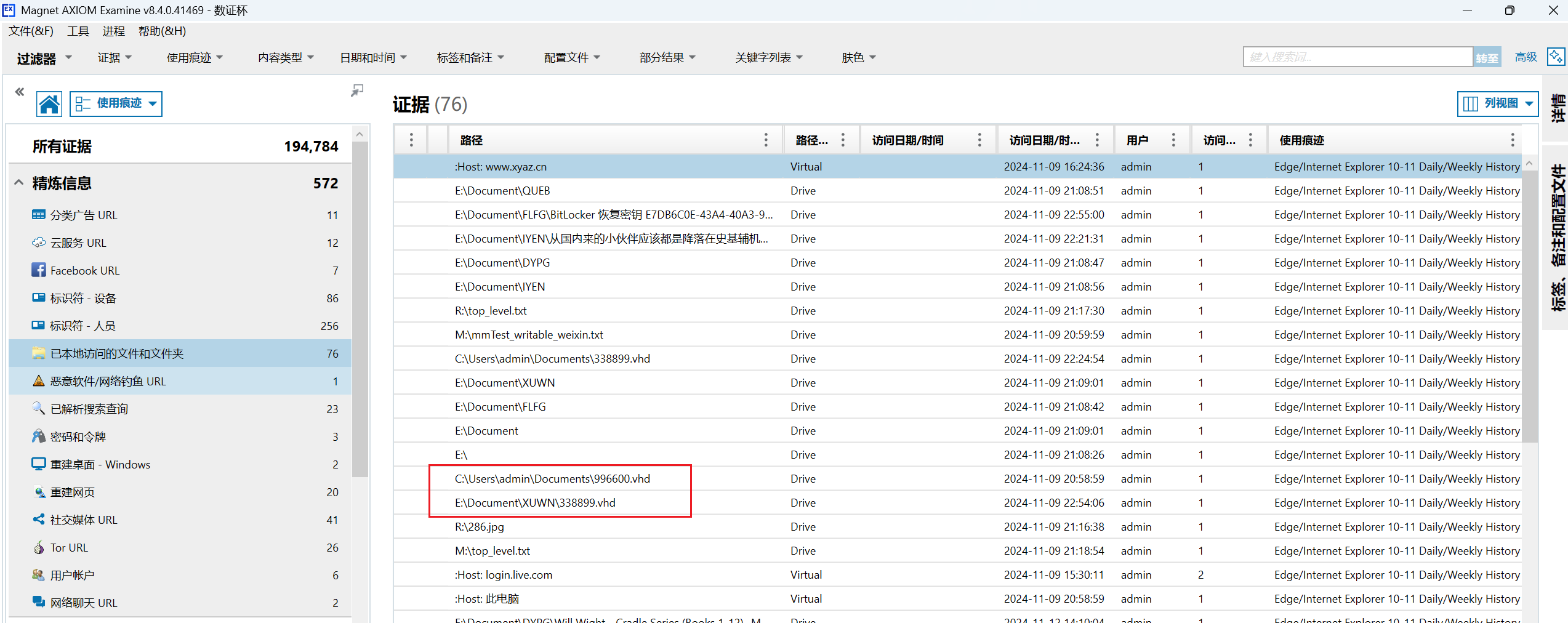The width and height of the screenshot is (1568, 623).
Task: Click the advanced search icon beside 高级
Action: pyautogui.click(x=1556, y=57)
